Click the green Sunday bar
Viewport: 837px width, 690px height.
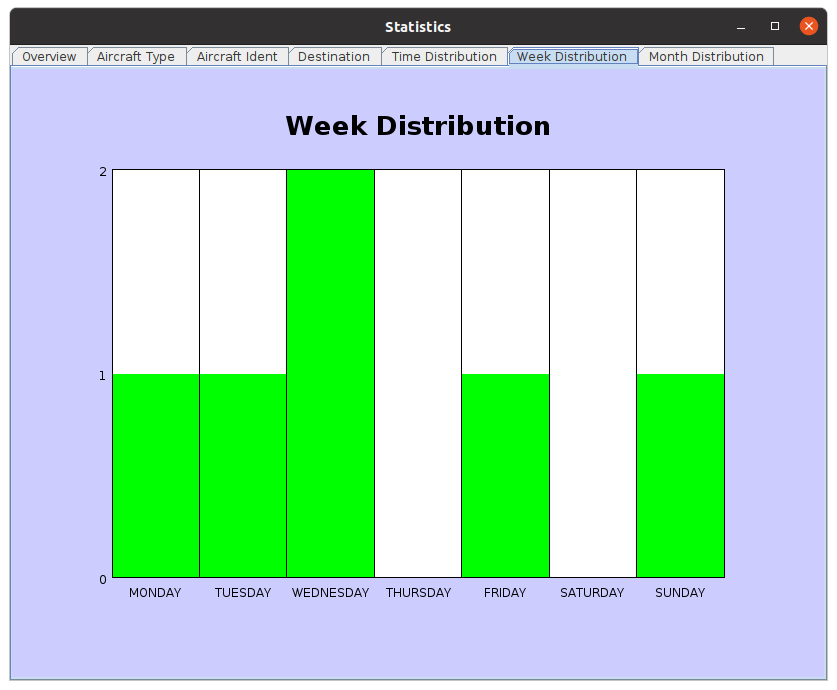pyautogui.click(x=680, y=475)
